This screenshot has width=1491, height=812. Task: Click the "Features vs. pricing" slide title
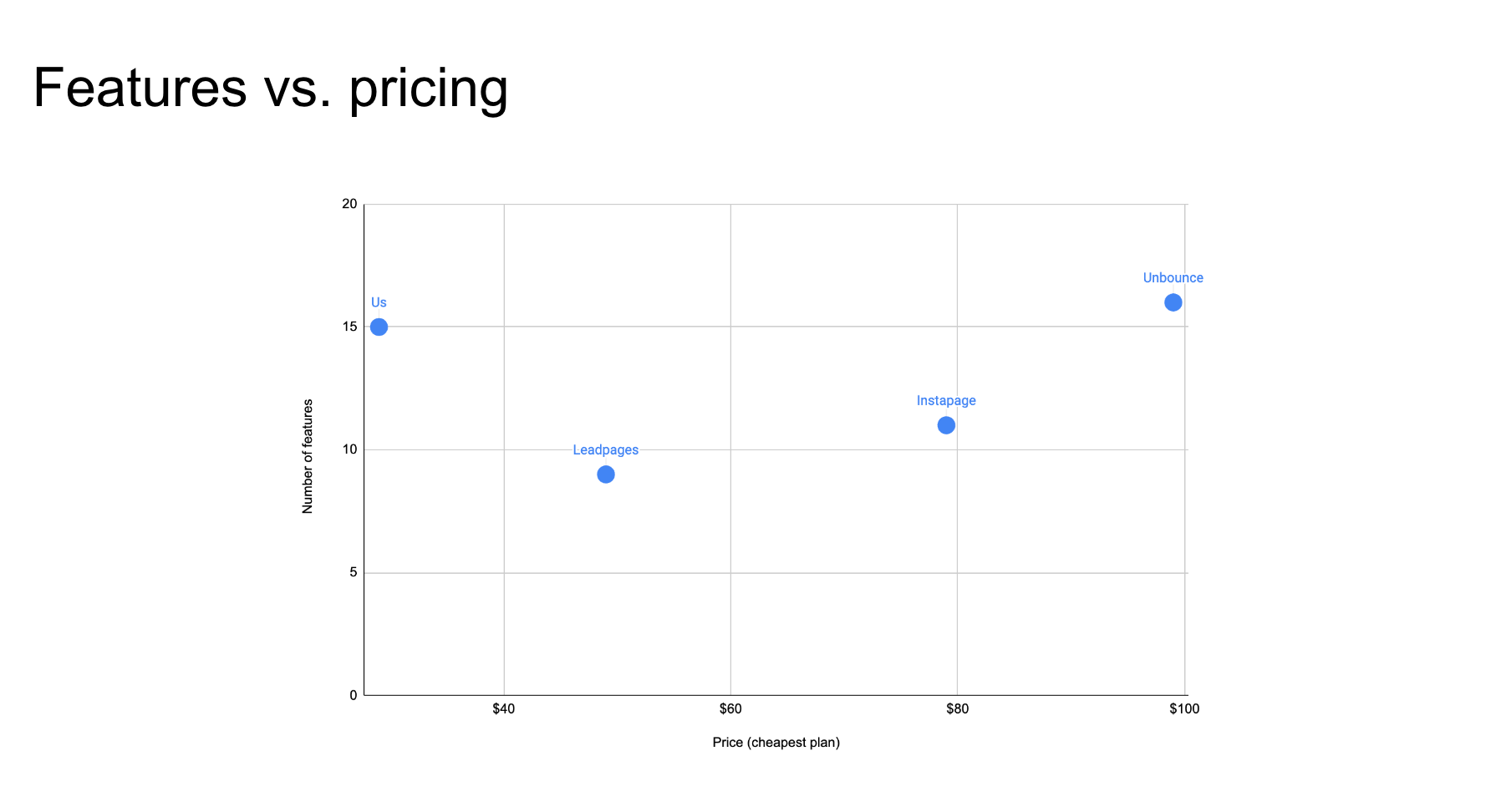pos(270,89)
